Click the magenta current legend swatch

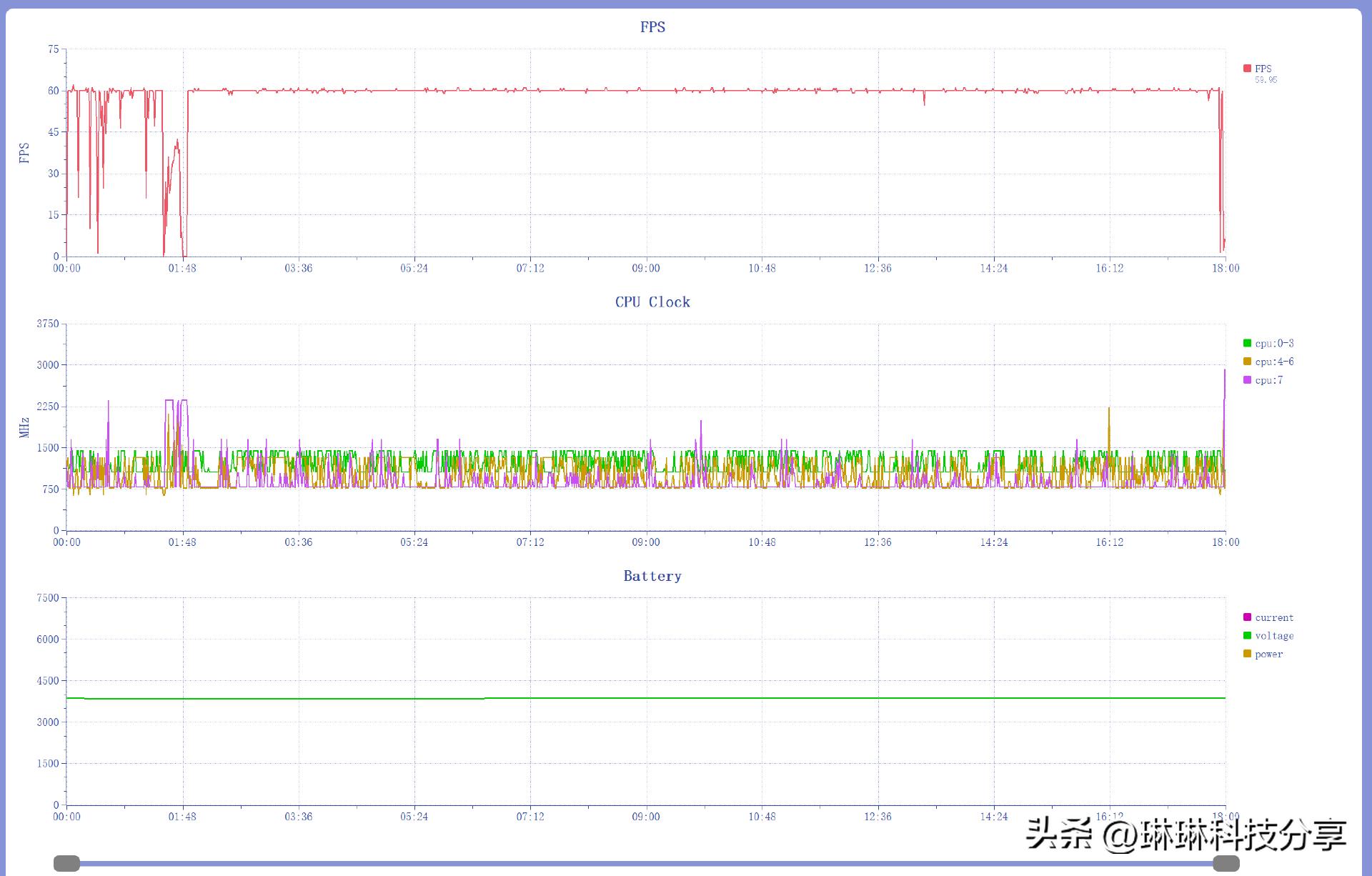pyautogui.click(x=1247, y=617)
